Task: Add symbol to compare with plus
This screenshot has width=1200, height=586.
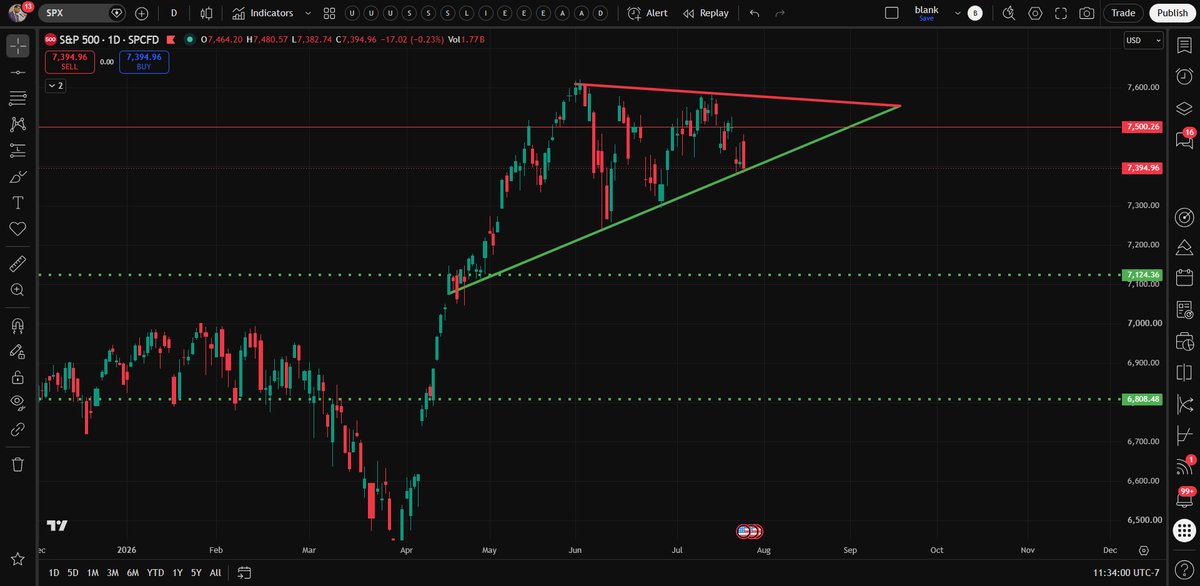Action: (141, 13)
